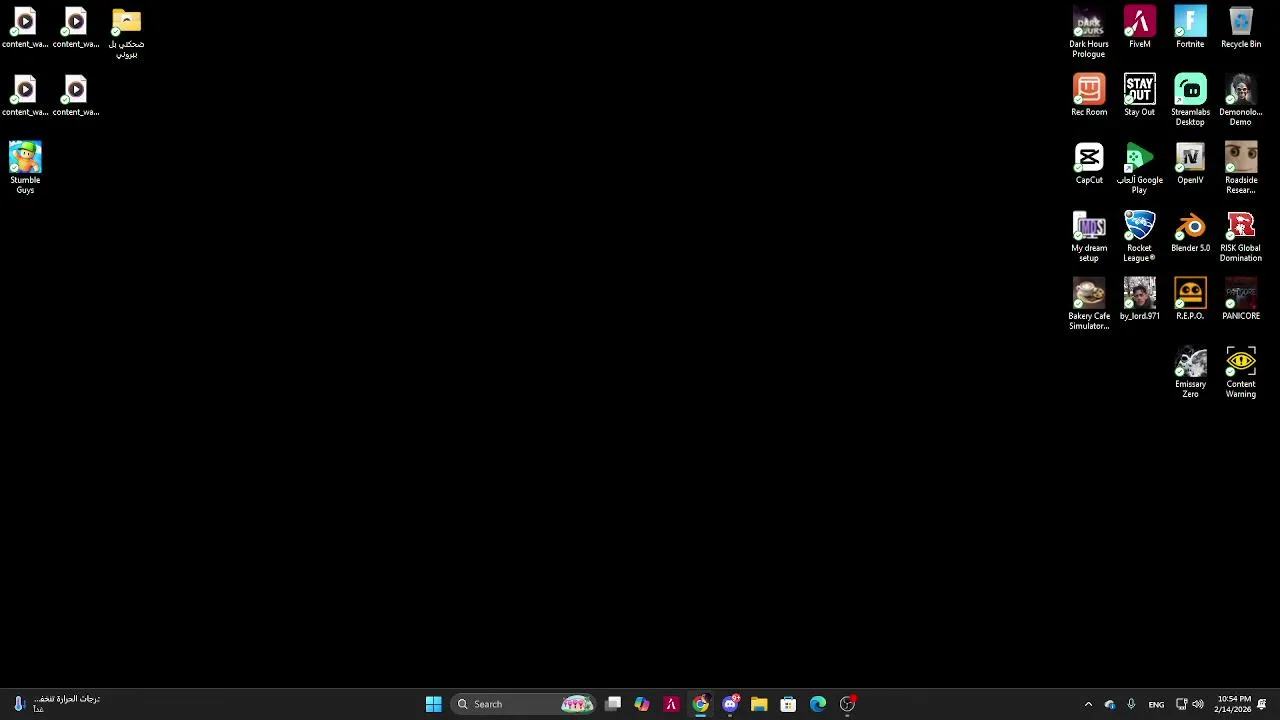Click the taskbar Search box
Viewport: 1280px width, 720px height.
point(524,704)
